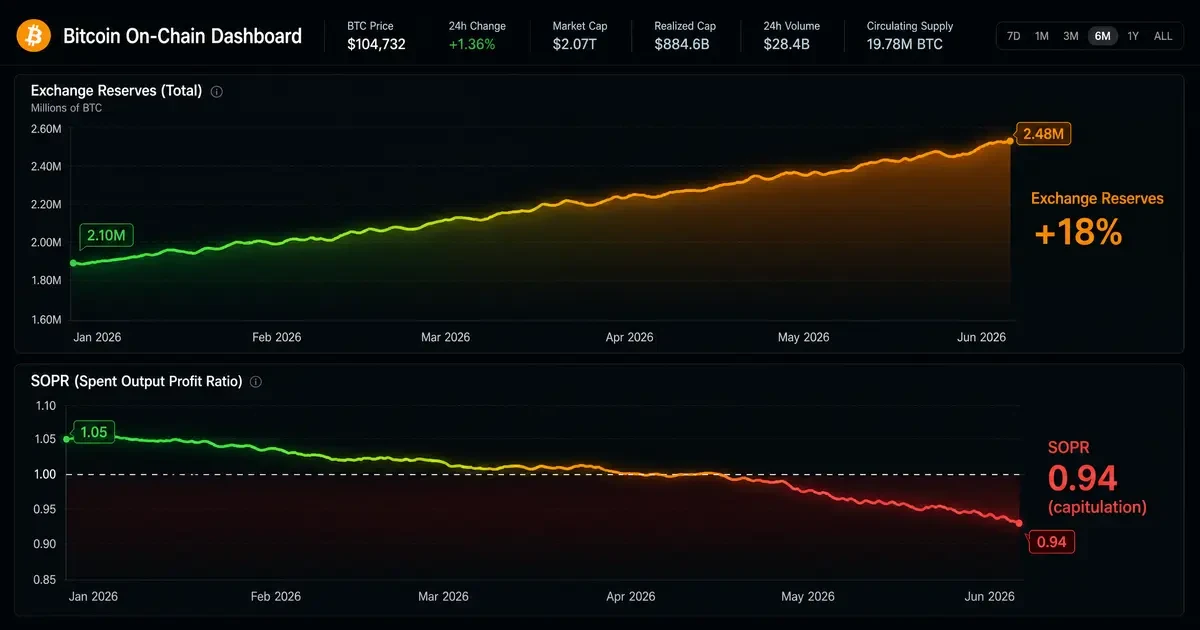This screenshot has height=630, width=1200.
Task: Click May 2026 on the SOPR chart axis
Action: pos(807,596)
